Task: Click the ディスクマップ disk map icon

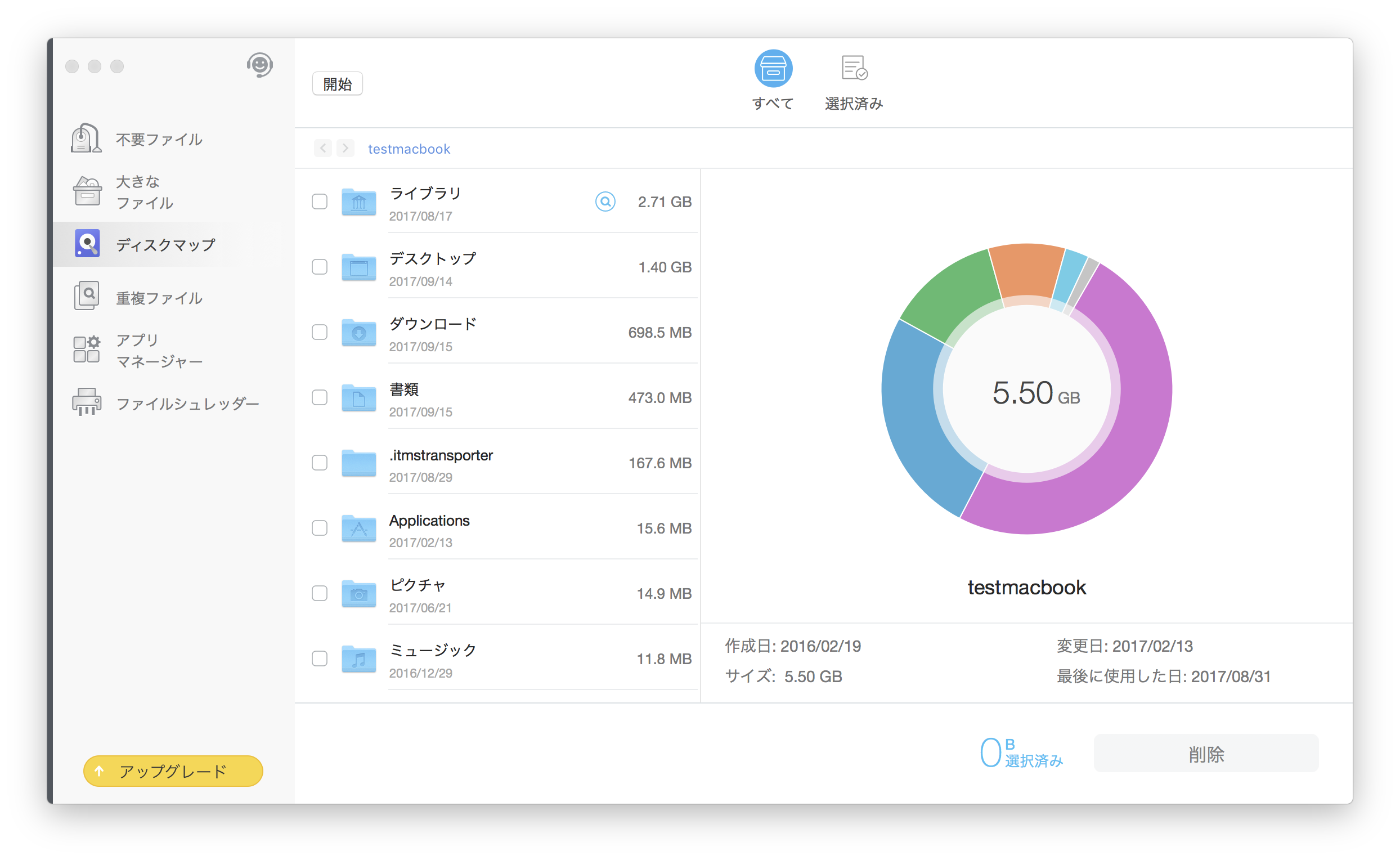Action: (87, 244)
